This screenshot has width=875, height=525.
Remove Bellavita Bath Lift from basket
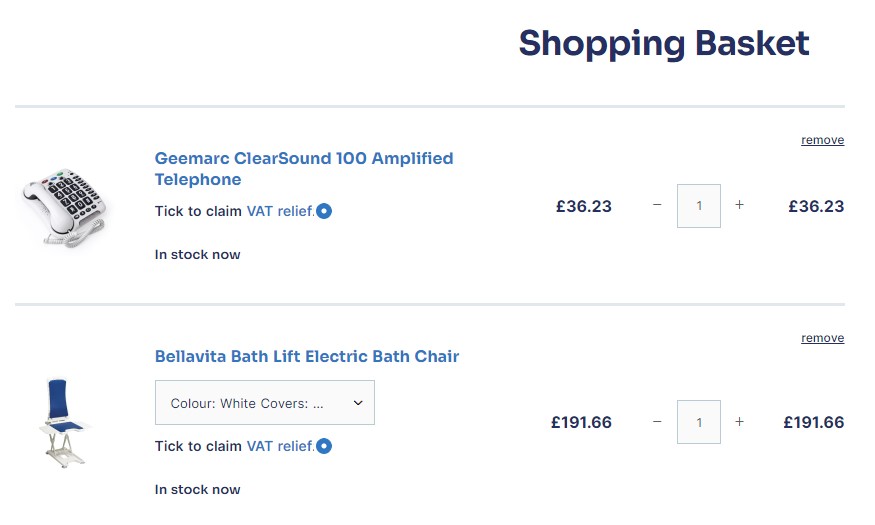(x=822, y=338)
